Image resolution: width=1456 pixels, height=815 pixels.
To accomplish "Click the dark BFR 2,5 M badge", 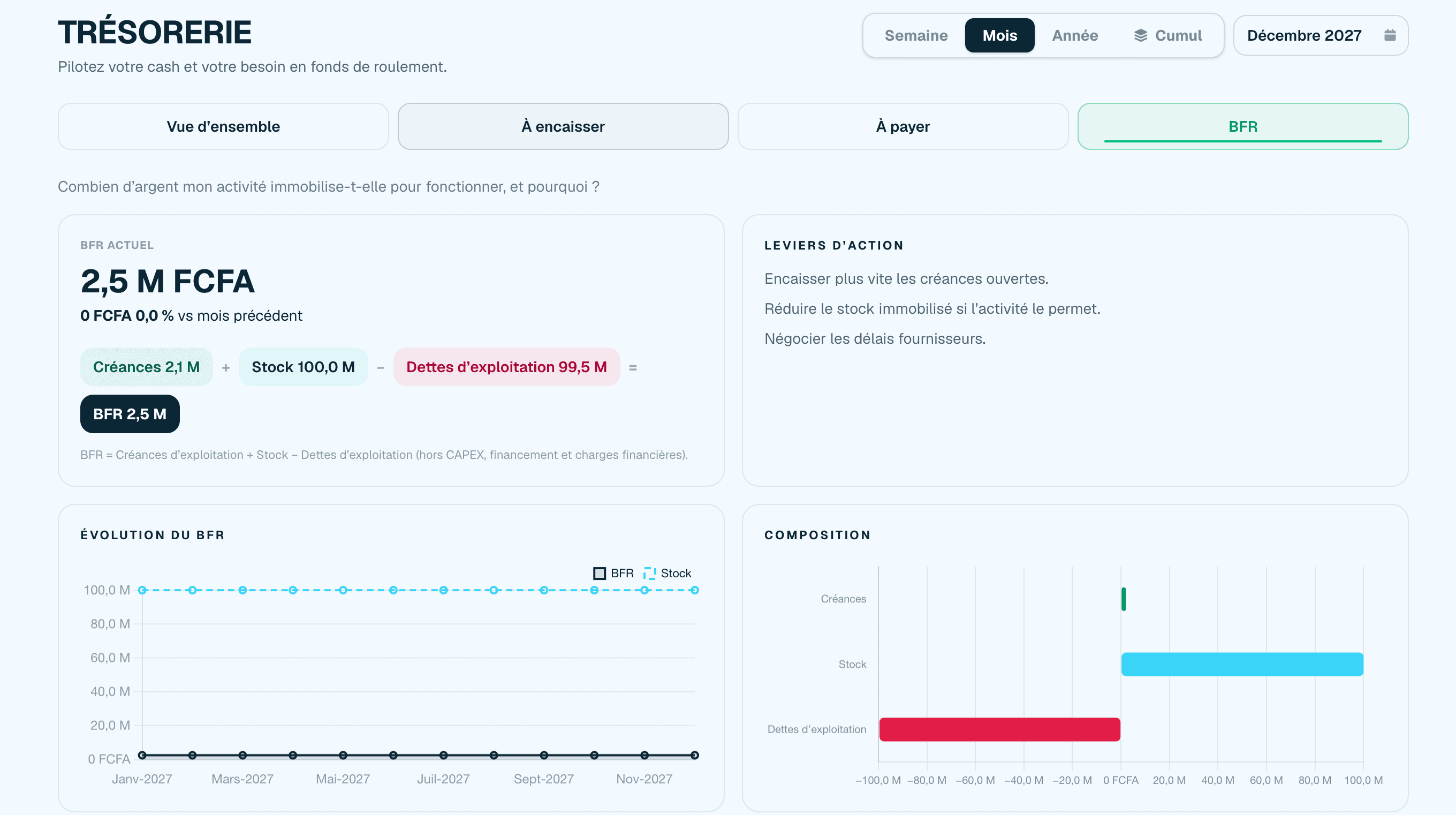I will [130, 414].
